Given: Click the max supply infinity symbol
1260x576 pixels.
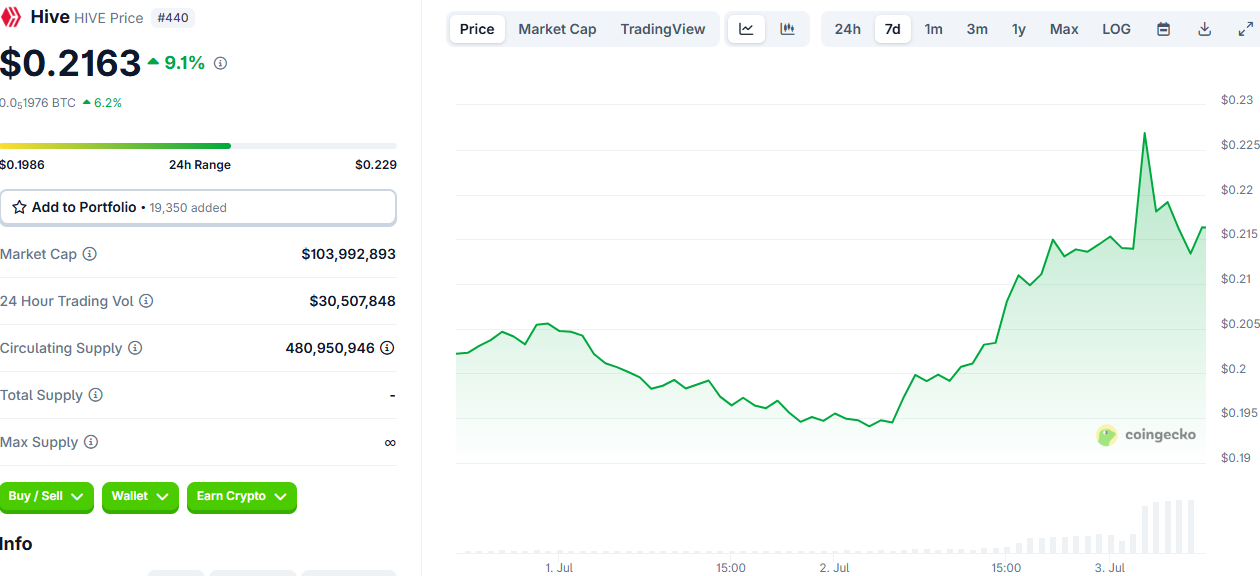Looking at the screenshot, I should pos(390,442).
